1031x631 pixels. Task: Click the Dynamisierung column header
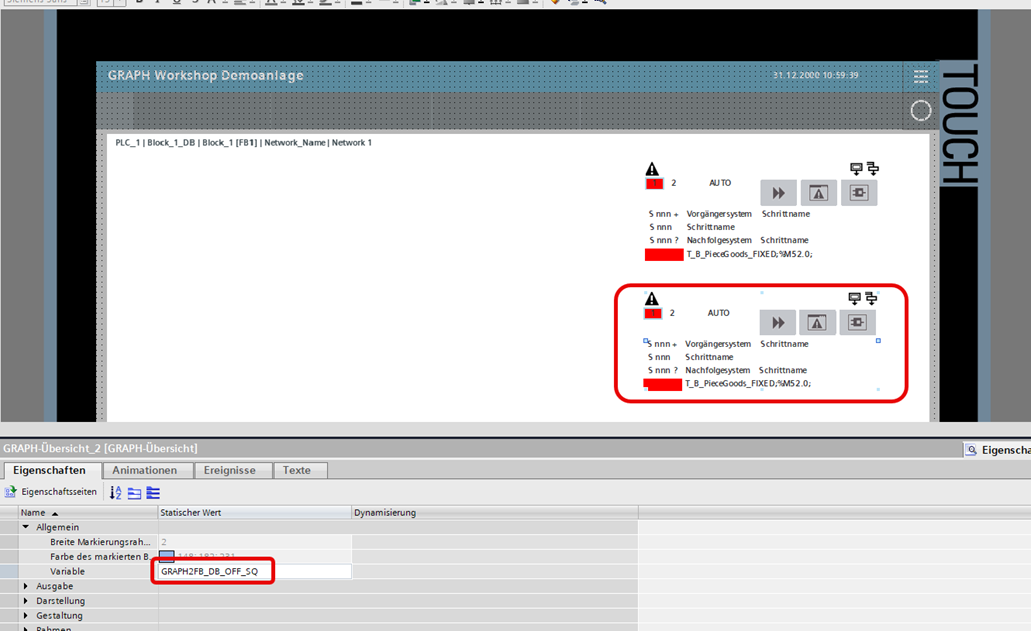pyautogui.click(x=494, y=513)
